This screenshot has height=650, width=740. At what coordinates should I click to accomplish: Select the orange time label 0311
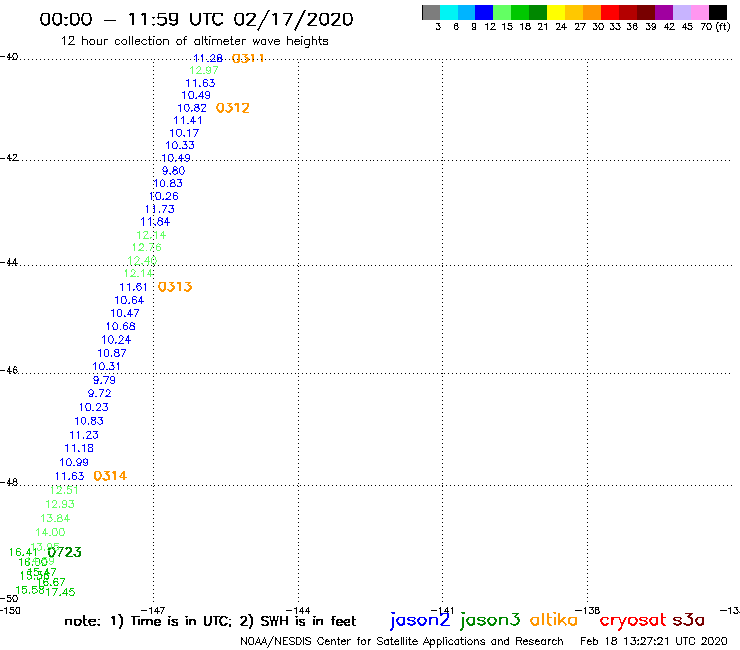click(x=248, y=58)
